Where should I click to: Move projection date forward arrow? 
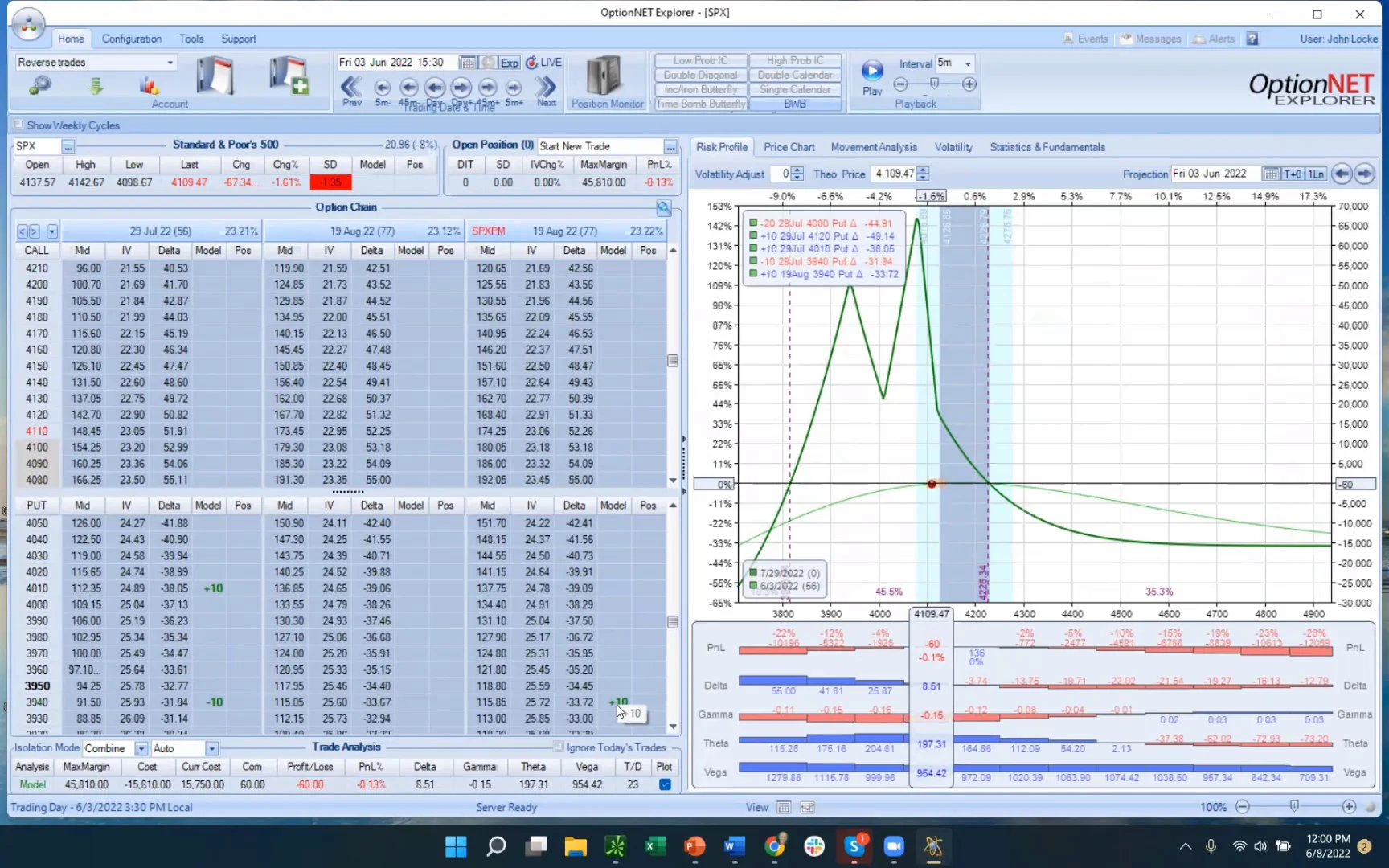(x=1365, y=174)
